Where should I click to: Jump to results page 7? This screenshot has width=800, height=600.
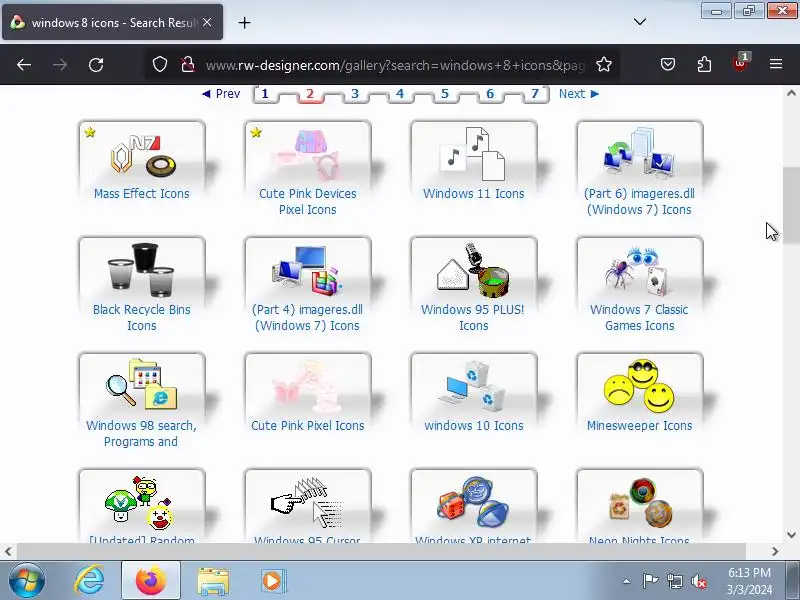click(535, 94)
